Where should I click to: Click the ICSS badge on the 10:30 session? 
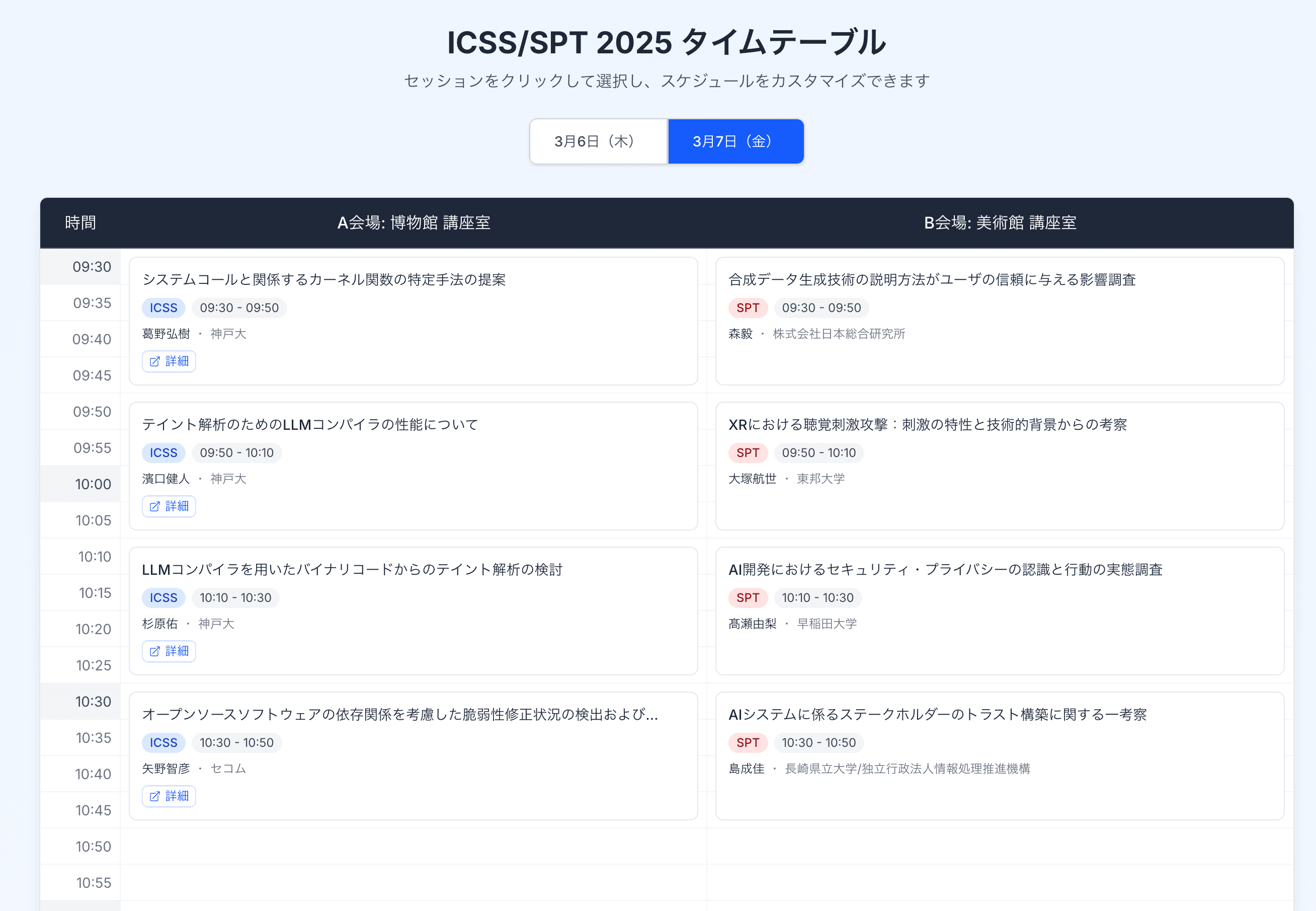coord(163,742)
